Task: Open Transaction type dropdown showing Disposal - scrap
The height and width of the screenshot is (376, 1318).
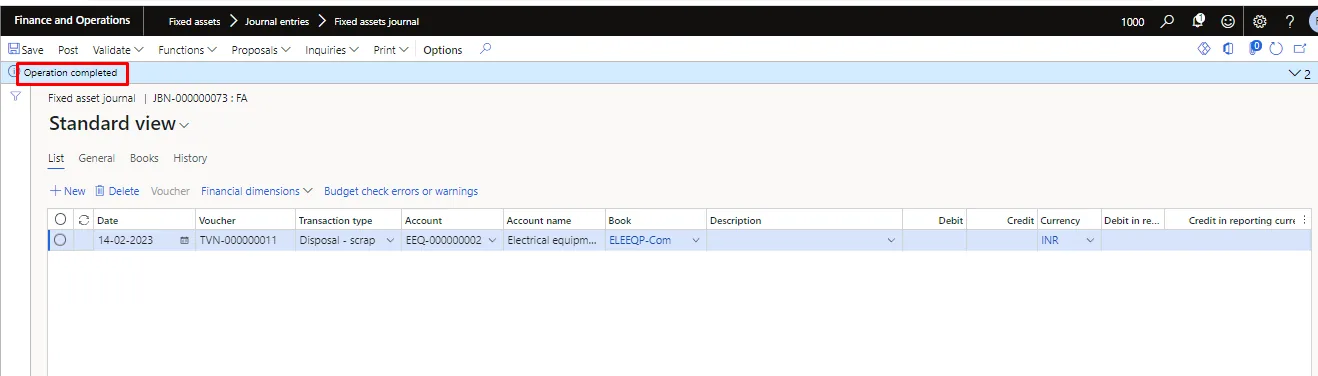Action: point(390,240)
